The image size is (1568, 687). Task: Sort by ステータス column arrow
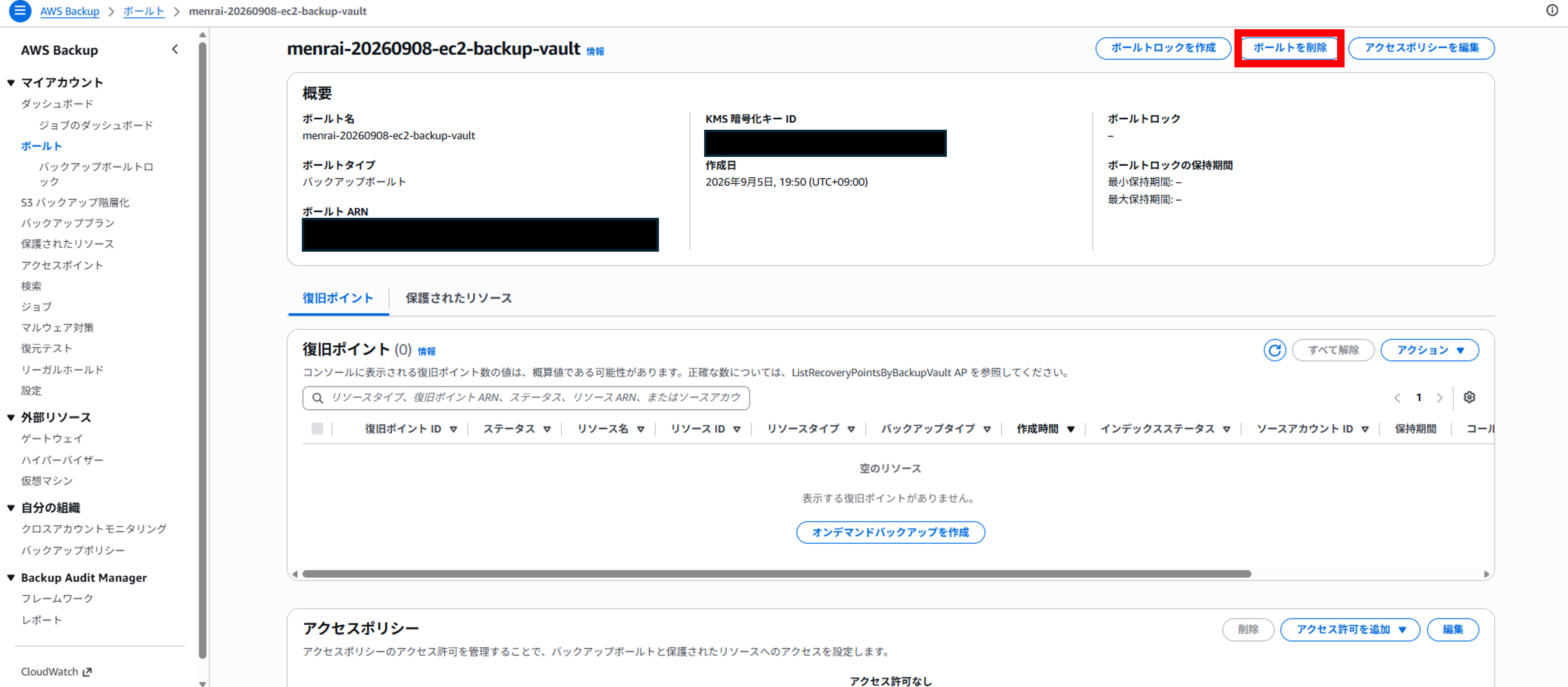pos(547,429)
